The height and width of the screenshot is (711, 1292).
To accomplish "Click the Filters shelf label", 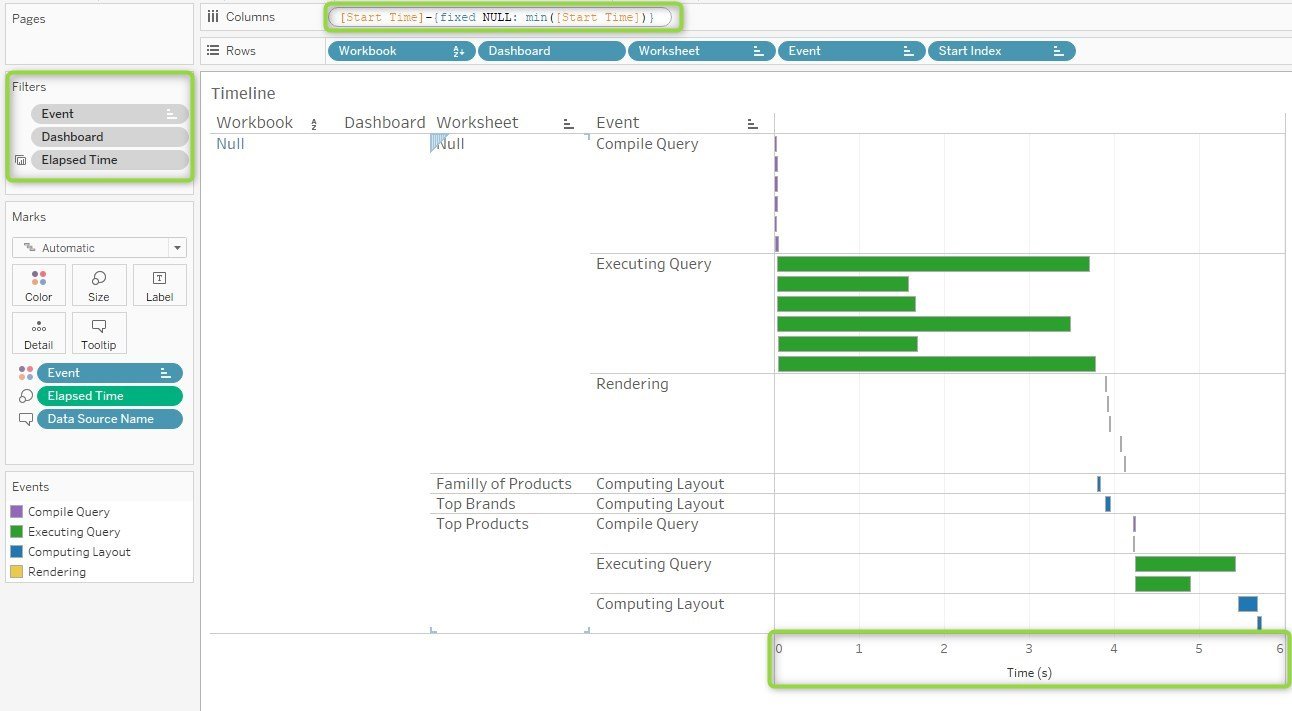I will pos(29,87).
